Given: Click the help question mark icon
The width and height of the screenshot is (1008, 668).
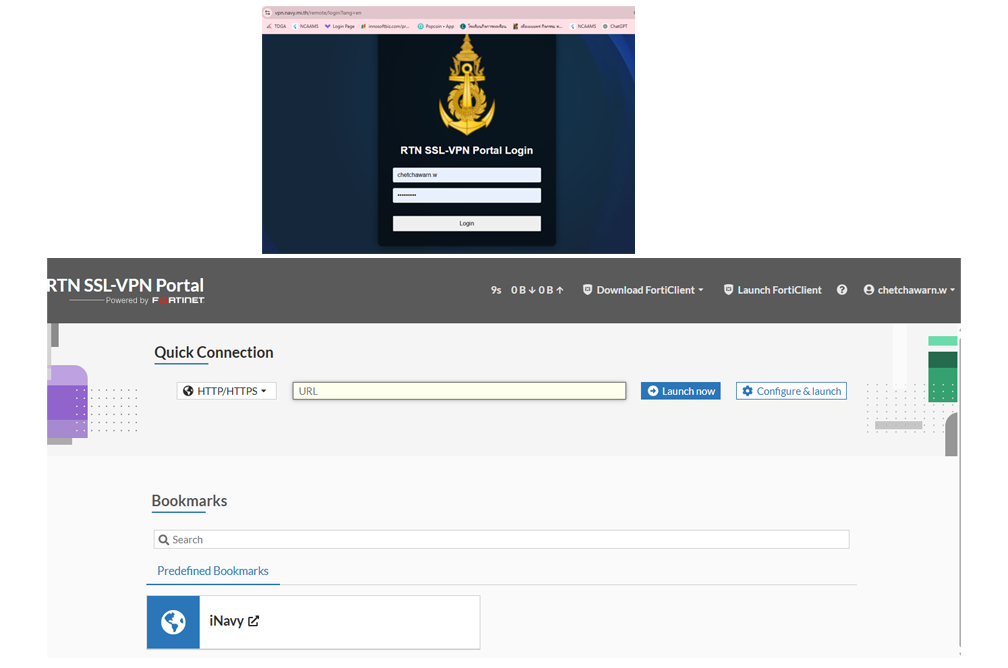Looking at the screenshot, I should [842, 290].
